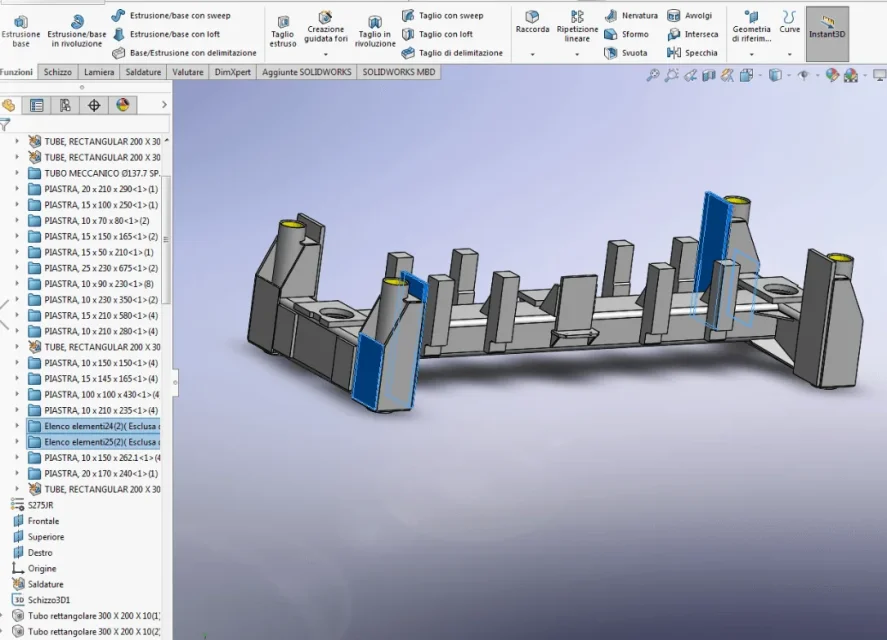Choose the Interseca tool
887x640 pixels.
(693, 35)
